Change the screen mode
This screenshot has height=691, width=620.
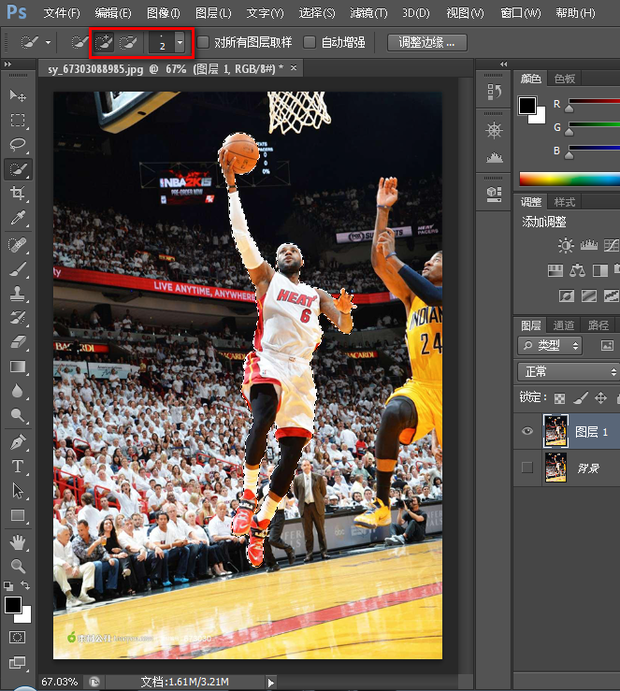pos(17,662)
